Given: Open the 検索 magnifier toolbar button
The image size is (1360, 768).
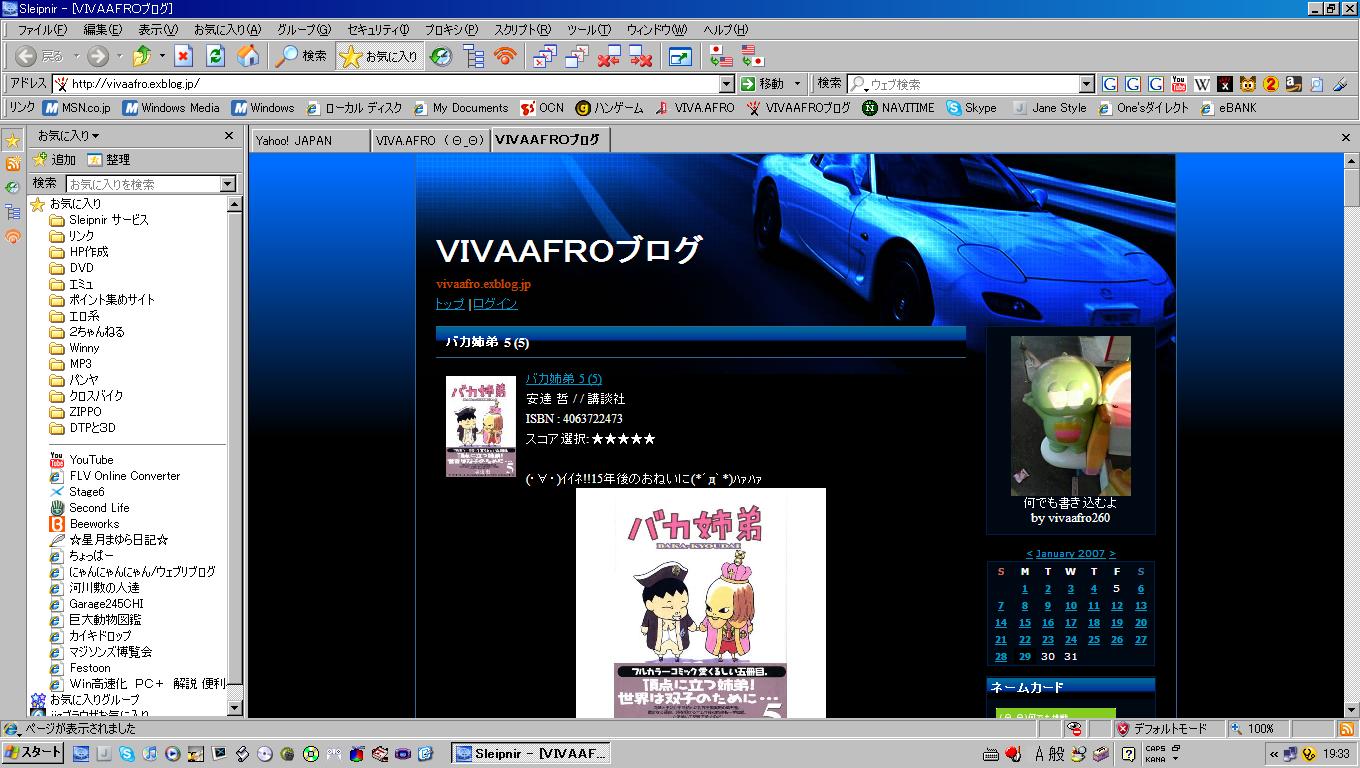Looking at the screenshot, I should pyautogui.click(x=301, y=56).
